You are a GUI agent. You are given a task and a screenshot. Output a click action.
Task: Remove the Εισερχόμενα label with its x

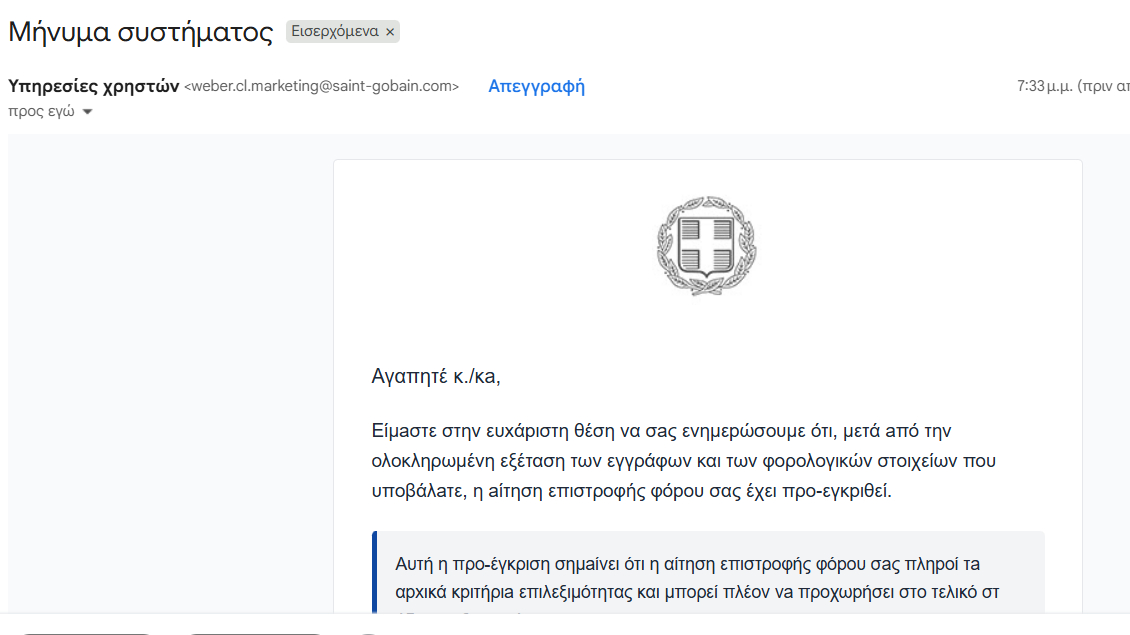[x=390, y=32]
